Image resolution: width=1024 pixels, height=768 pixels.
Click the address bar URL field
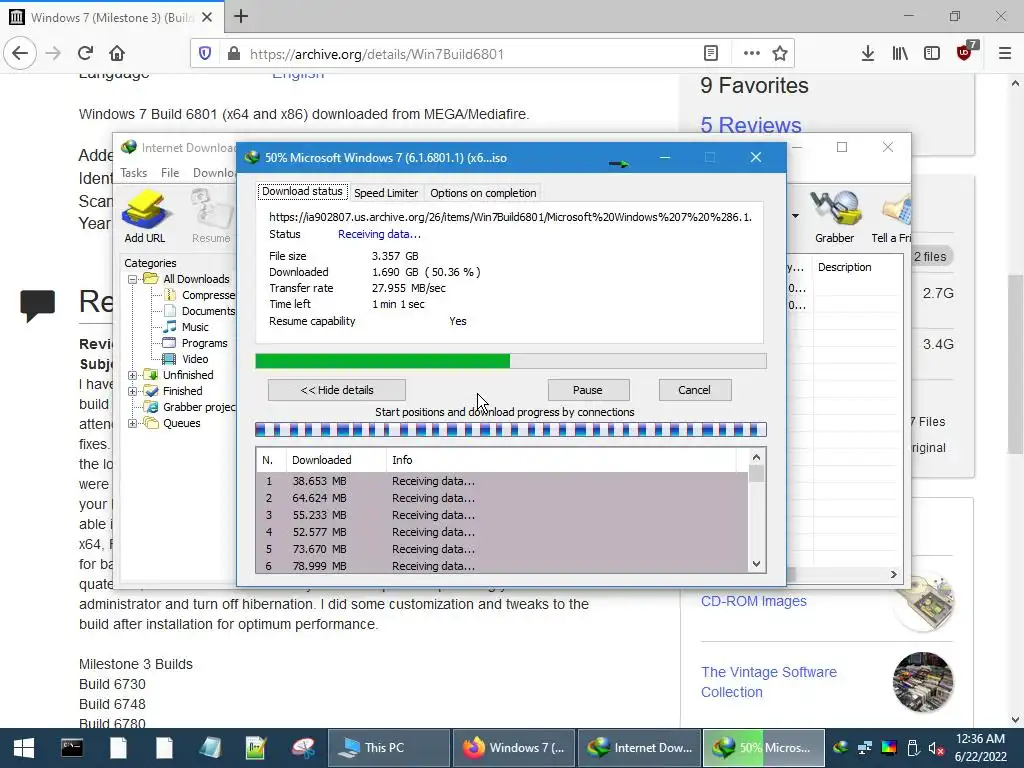(x=470, y=54)
